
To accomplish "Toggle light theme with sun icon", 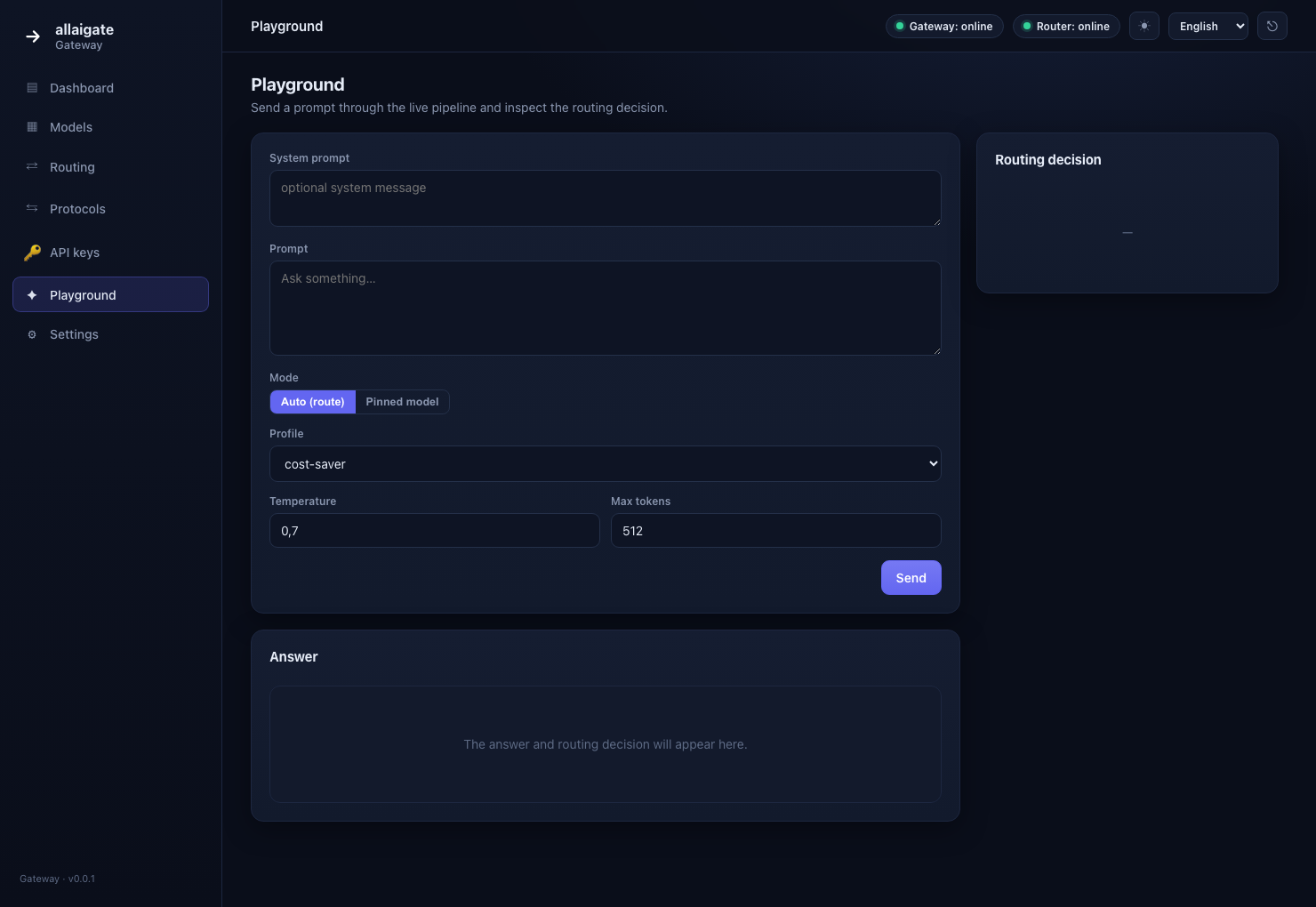I will tap(1144, 26).
